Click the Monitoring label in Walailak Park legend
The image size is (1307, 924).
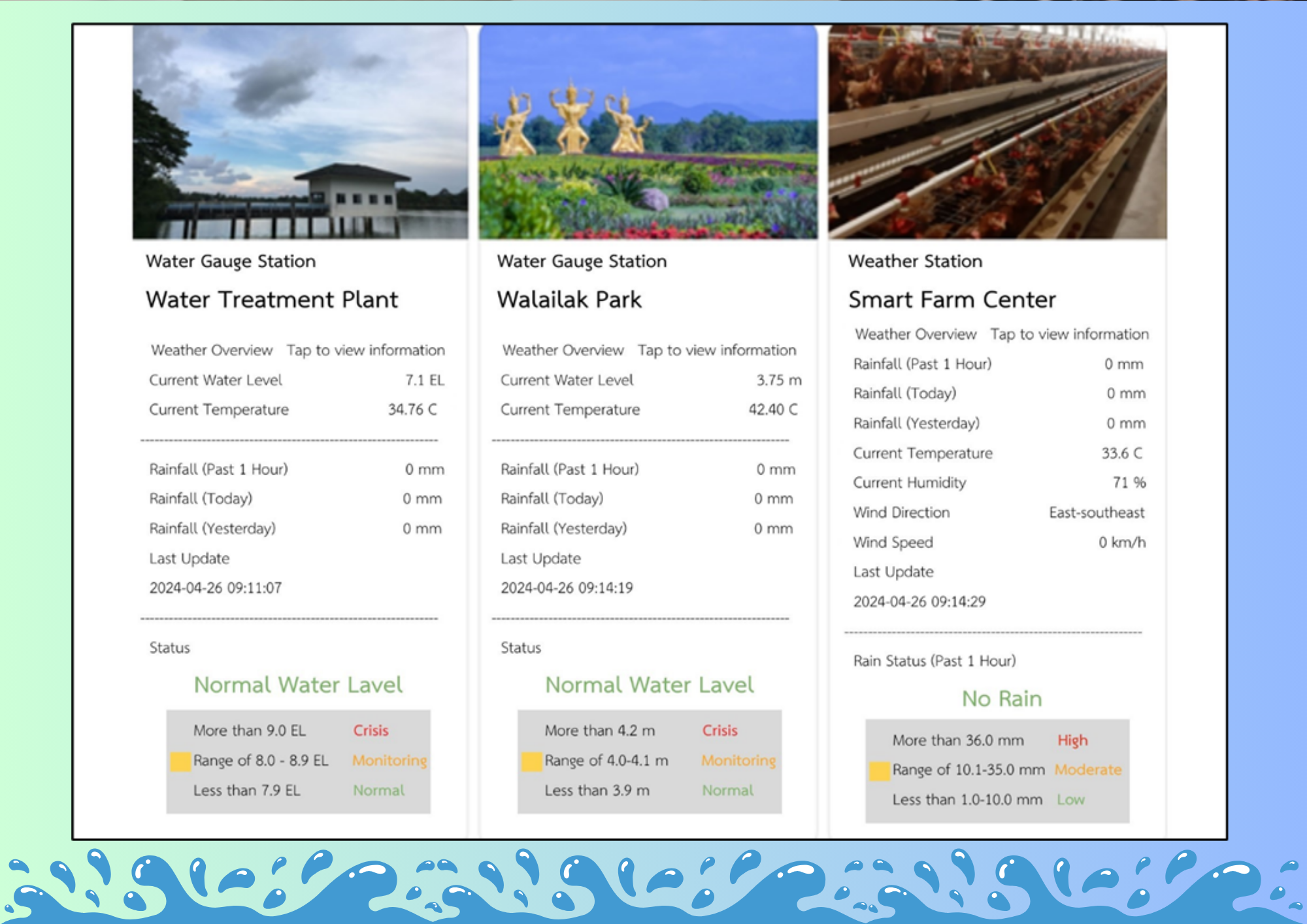pyautogui.click(x=738, y=761)
